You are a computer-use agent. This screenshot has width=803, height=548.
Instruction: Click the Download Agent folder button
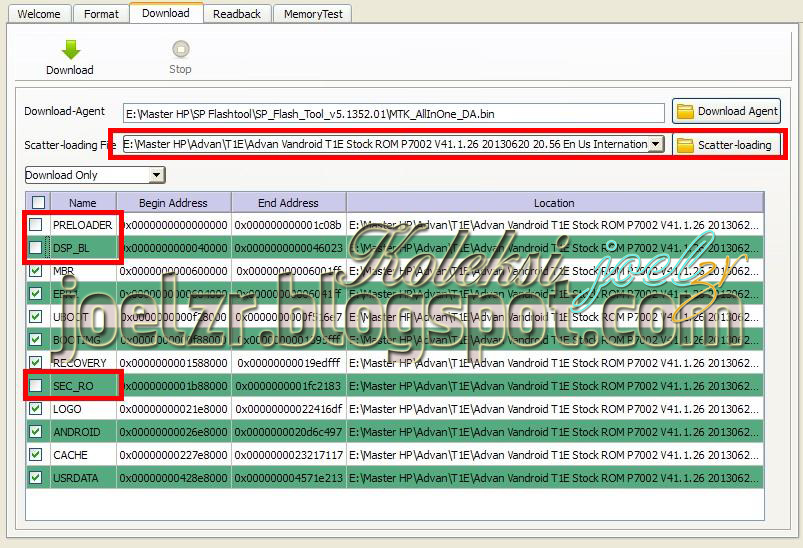[x=726, y=111]
